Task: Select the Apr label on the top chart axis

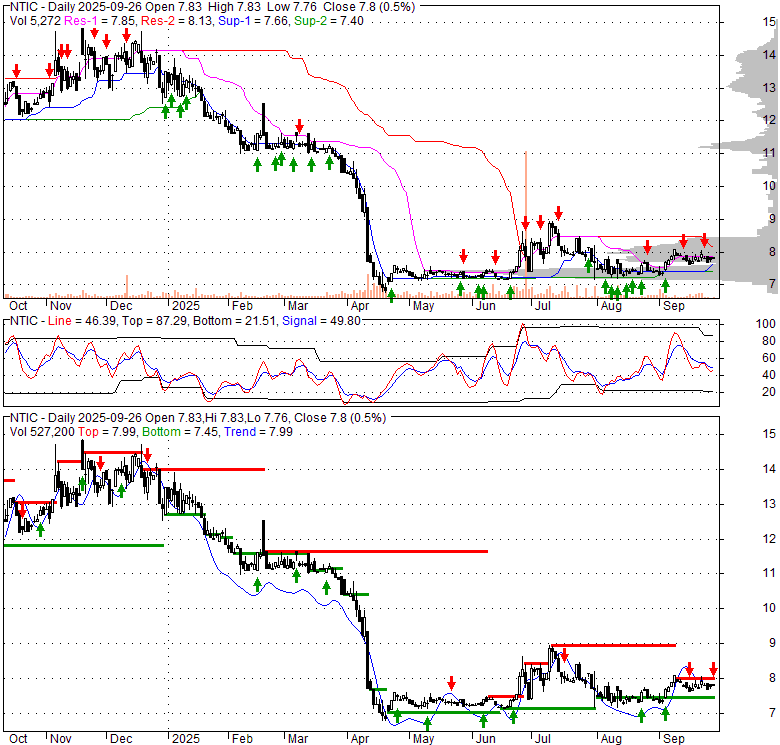Action: [x=360, y=306]
